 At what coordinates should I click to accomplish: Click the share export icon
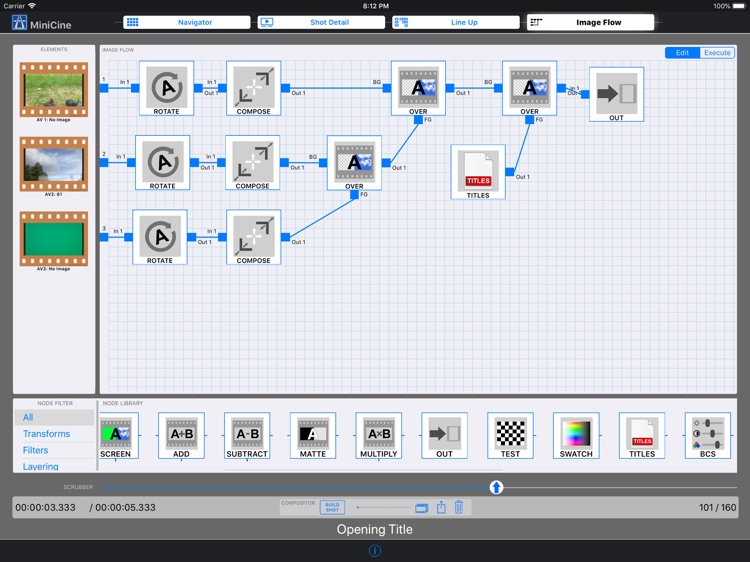441,507
